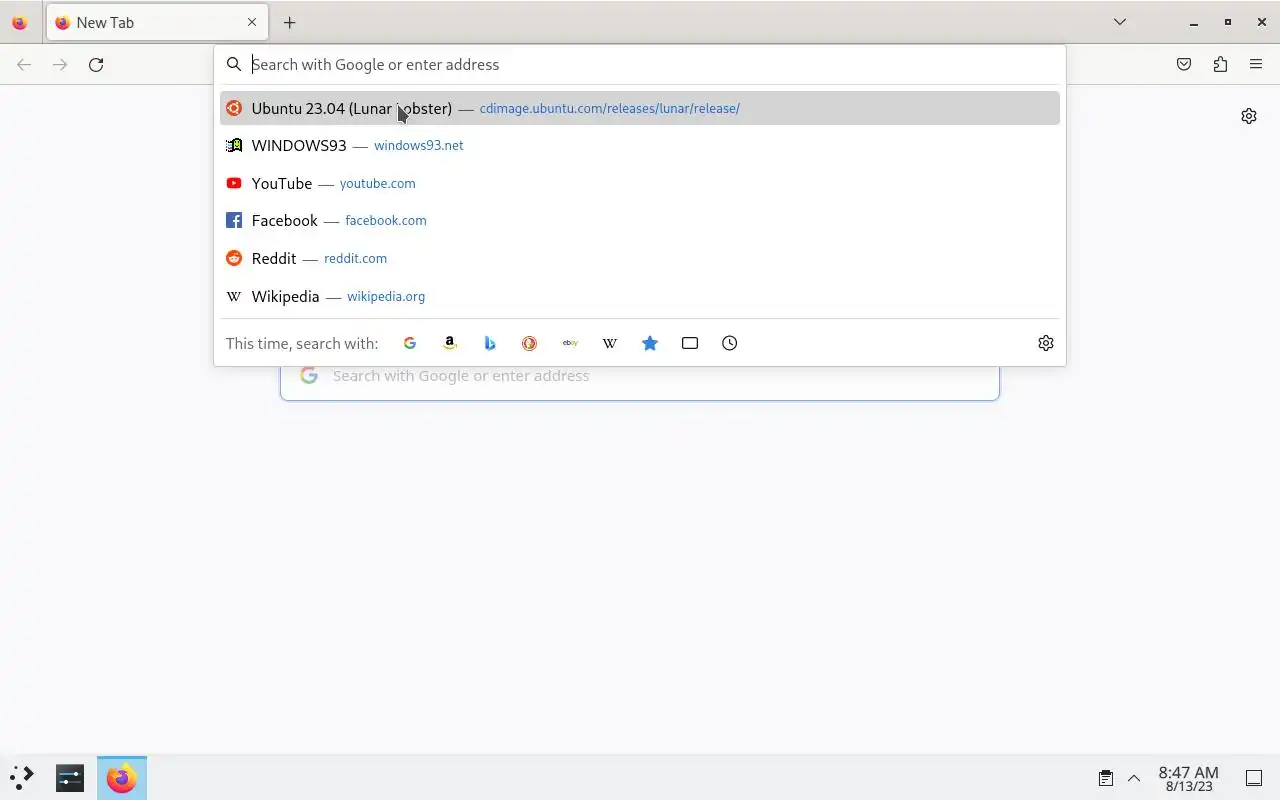Click the wikipedia.org URL

pyautogui.click(x=386, y=296)
